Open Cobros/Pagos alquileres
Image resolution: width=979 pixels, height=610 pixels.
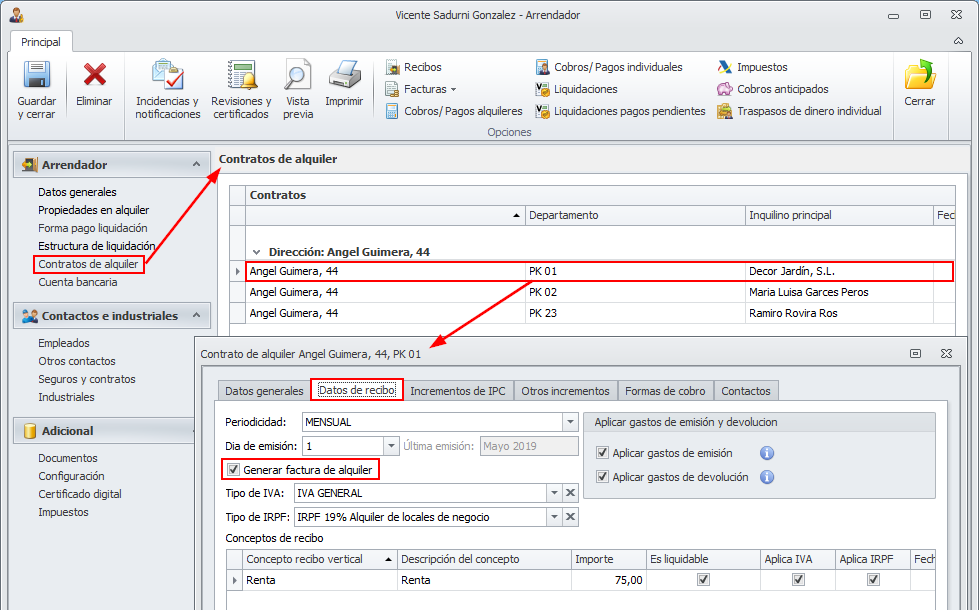[454, 111]
